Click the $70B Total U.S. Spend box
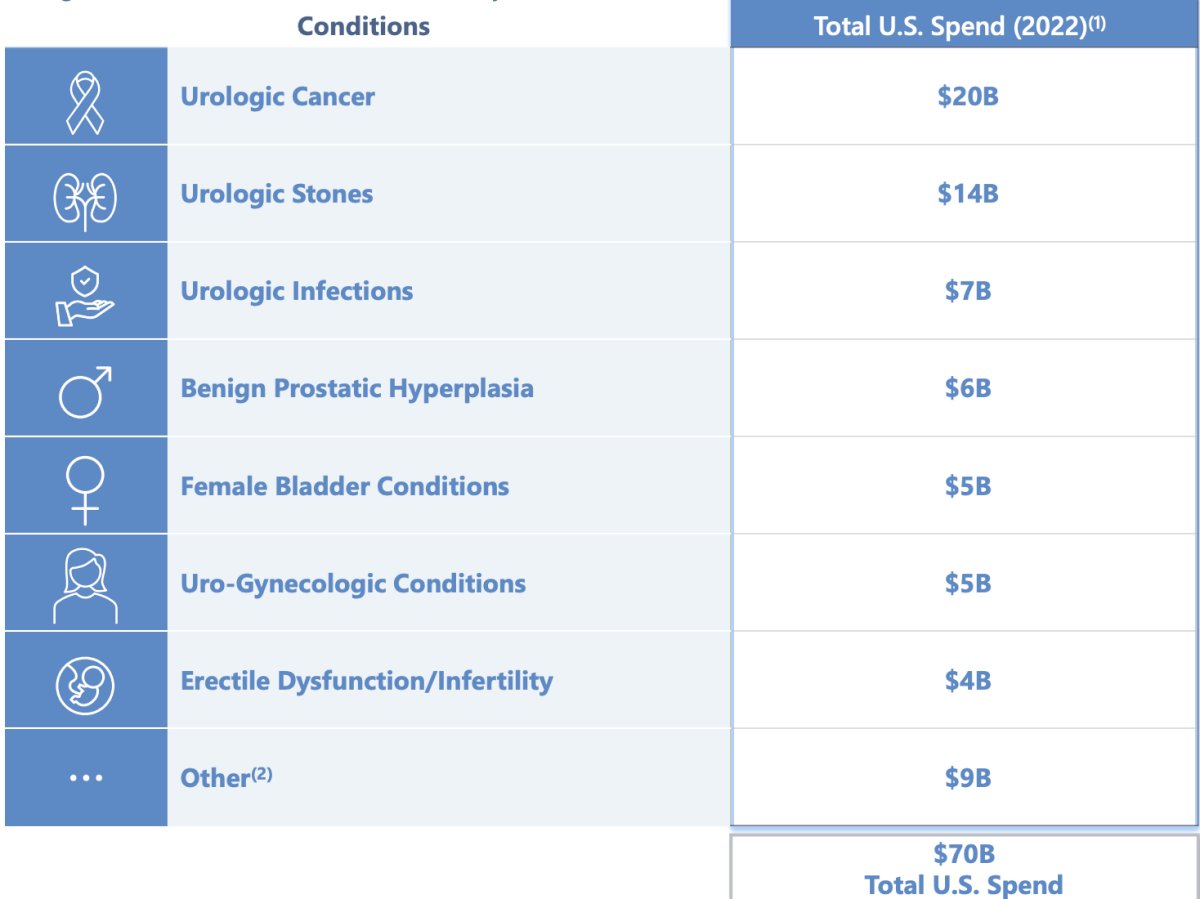 964,867
